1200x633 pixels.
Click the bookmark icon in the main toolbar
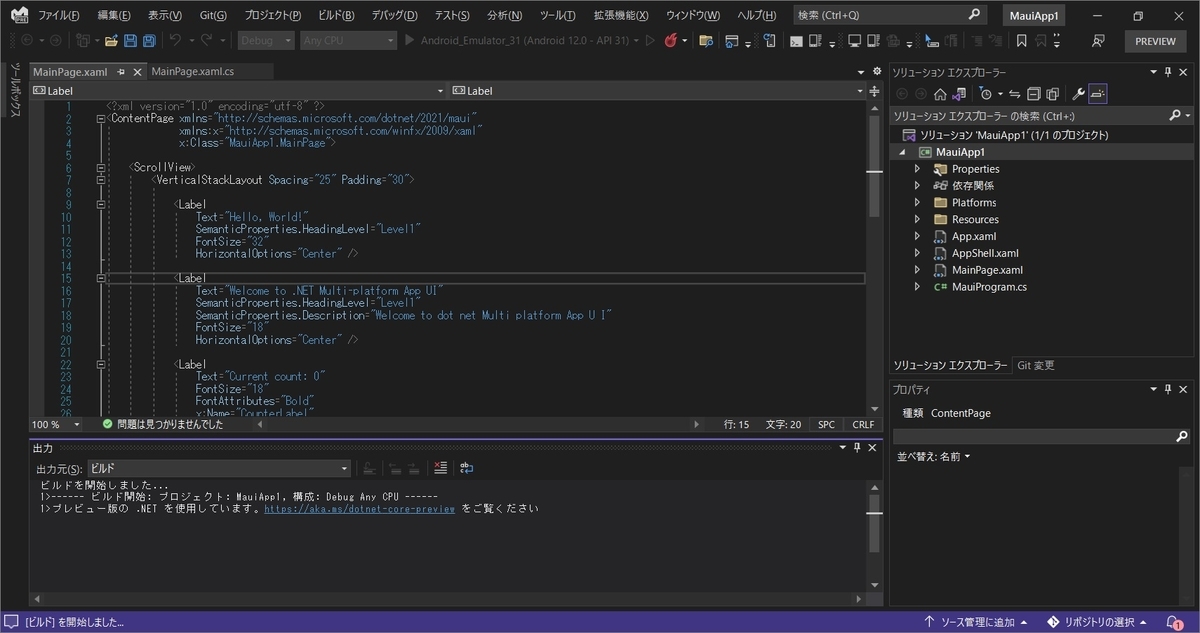click(1021, 41)
